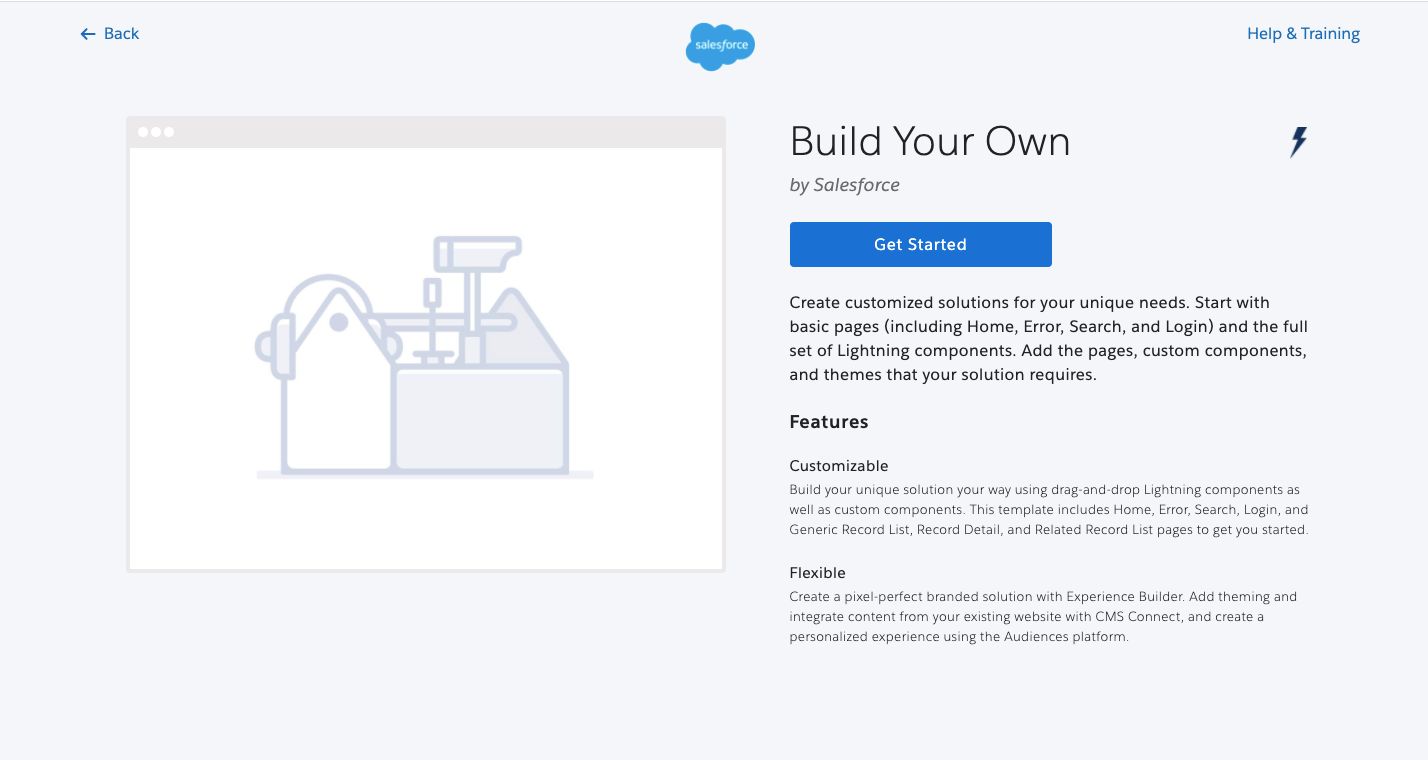Screen dimensions: 1428x760
Task: Click the three dots in preview header
Action: 156,132
